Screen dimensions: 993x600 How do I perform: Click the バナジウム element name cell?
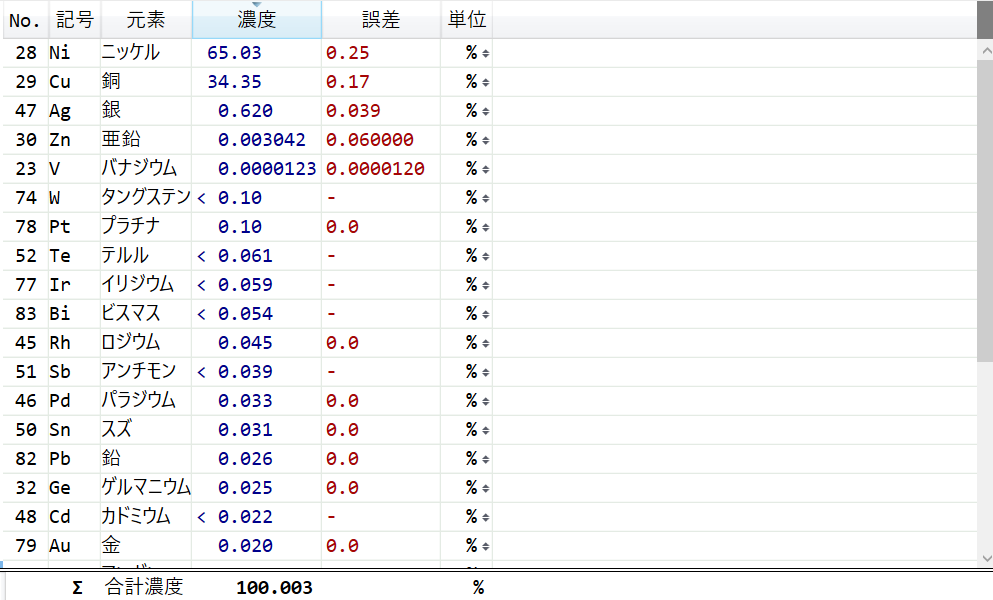point(139,169)
